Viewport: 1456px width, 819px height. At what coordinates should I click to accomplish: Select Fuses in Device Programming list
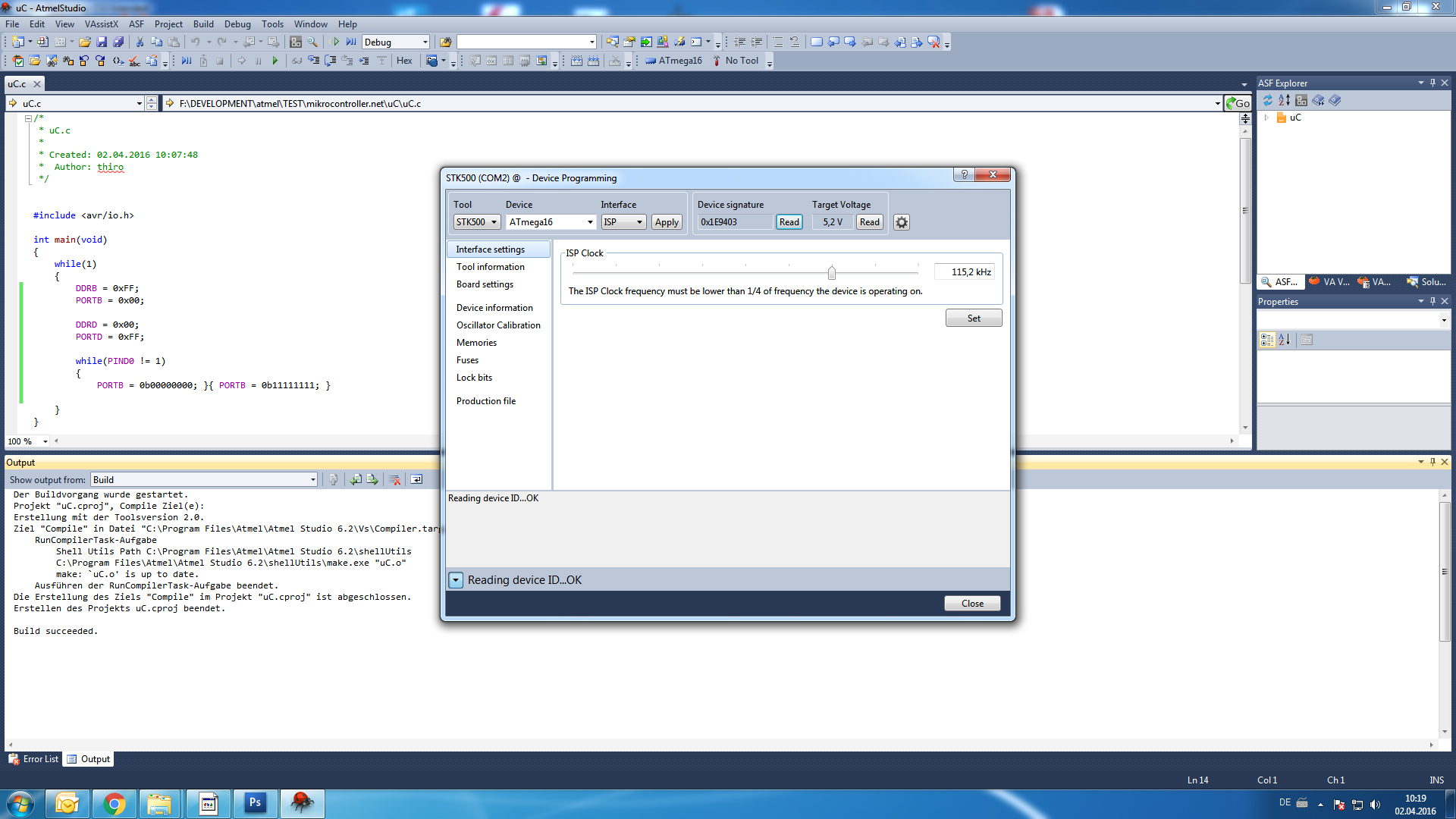tap(467, 360)
